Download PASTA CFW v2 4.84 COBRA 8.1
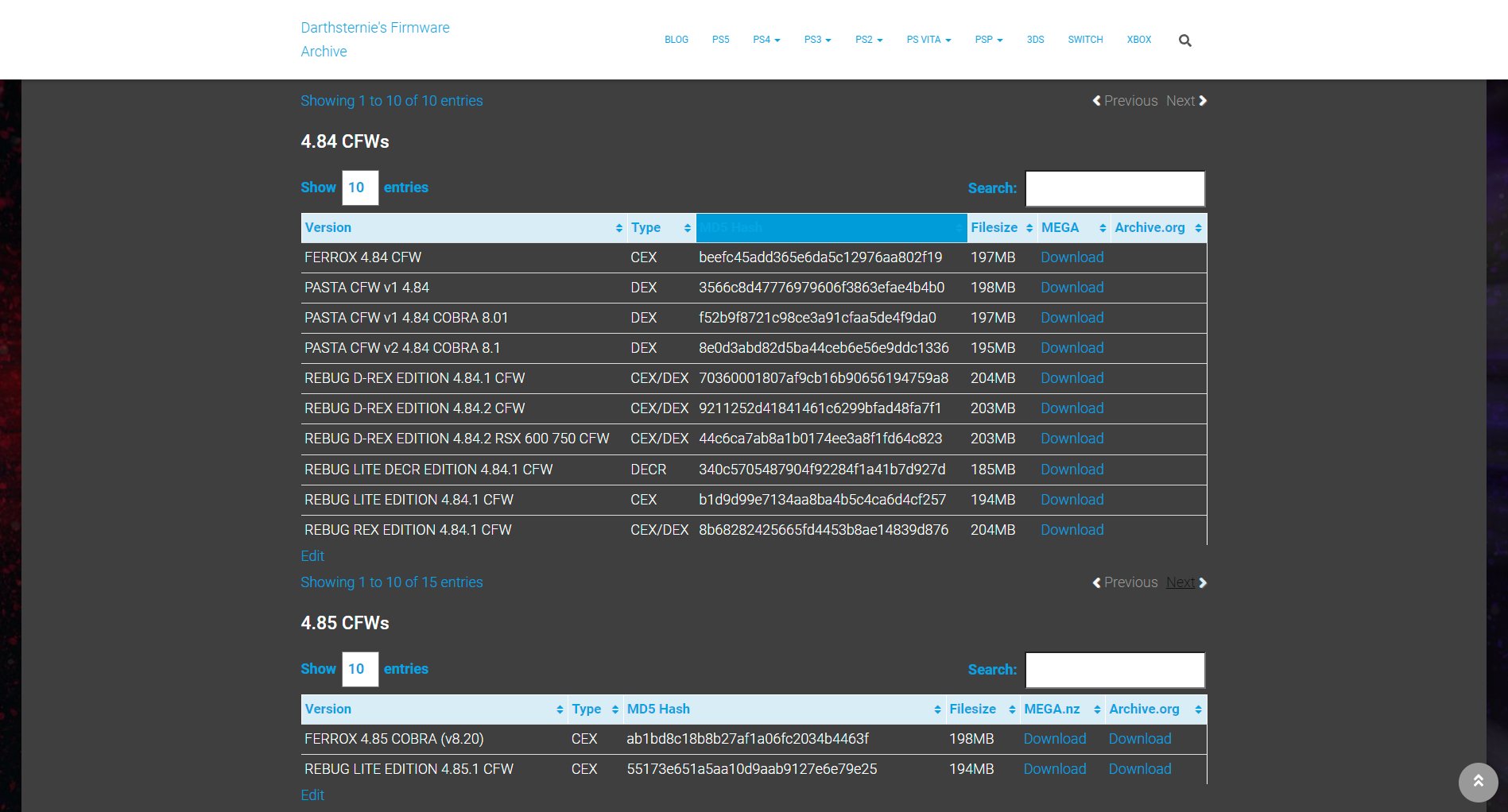This screenshot has width=1508, height=812. [1072, 348]
